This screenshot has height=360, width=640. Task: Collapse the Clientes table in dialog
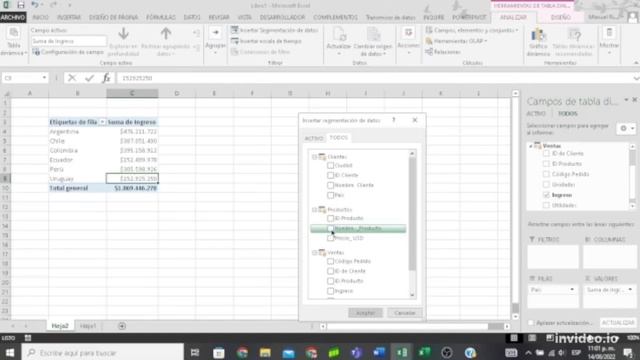click(x=315, y=157)
